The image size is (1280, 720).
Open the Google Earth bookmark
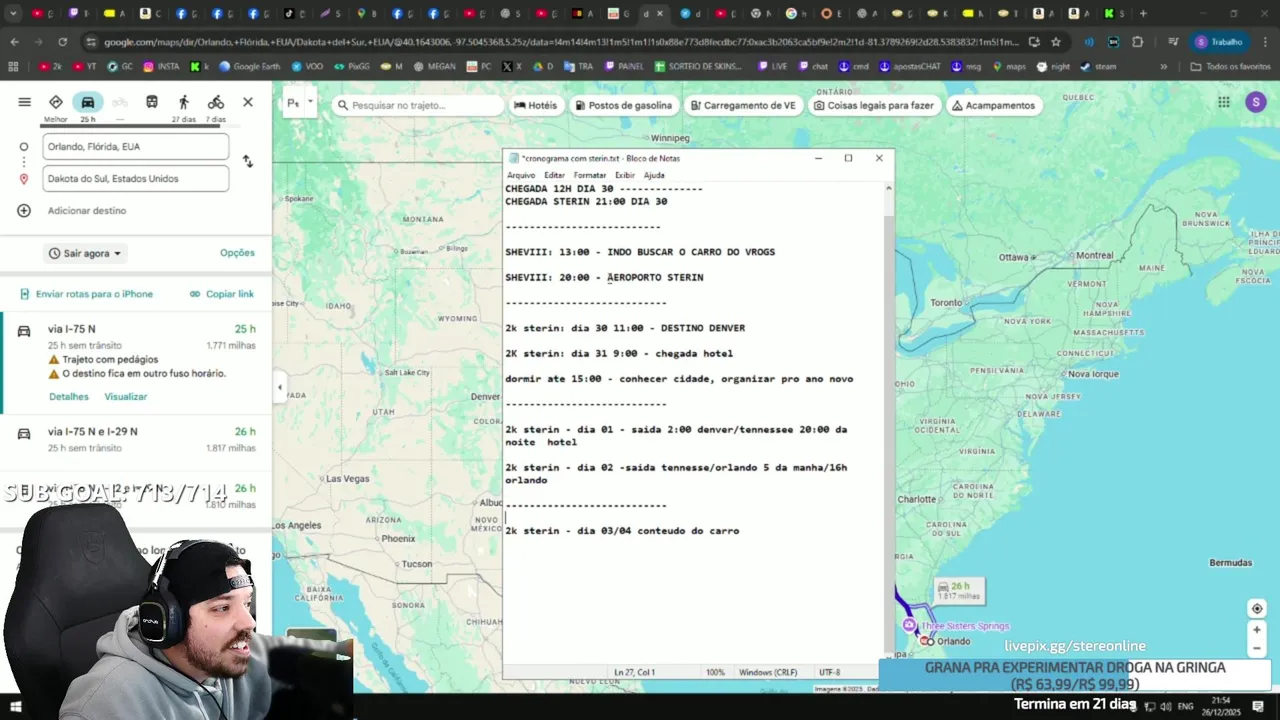point(250,66)
